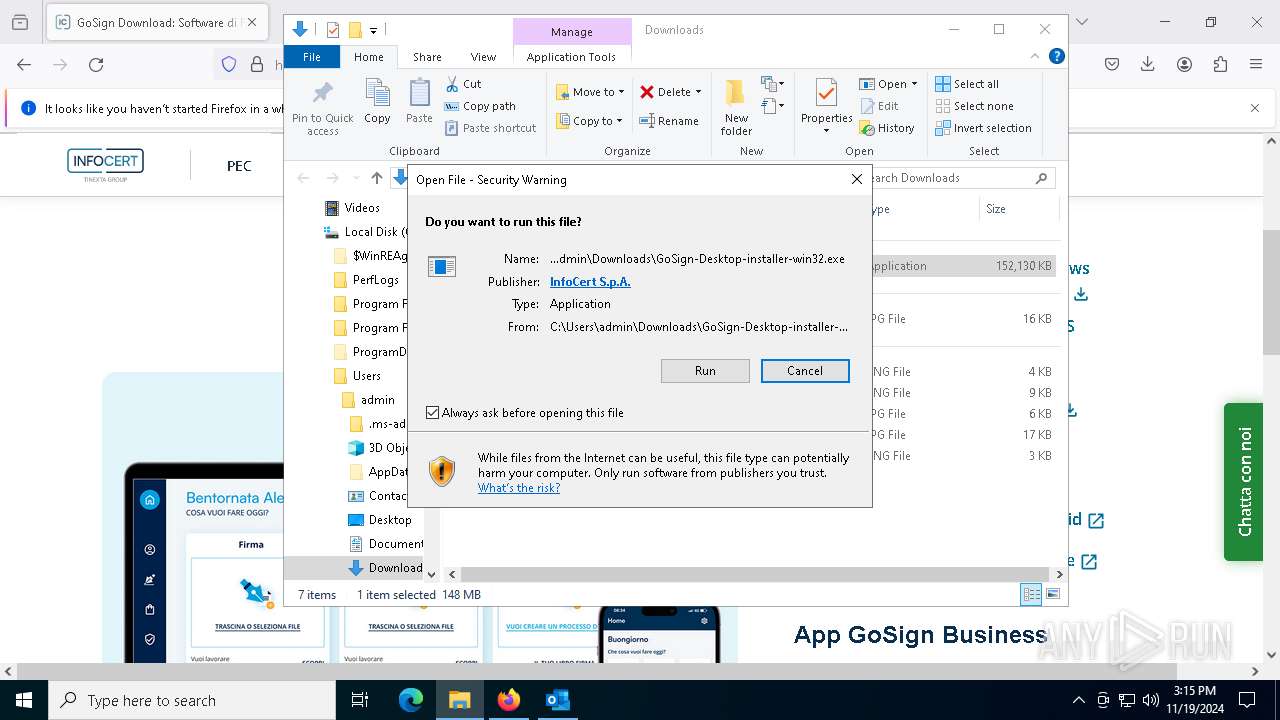This screenshot has width=1280, height=720.
Task: Switch to details view layout icon
Action: pyautogui.click(x=1031, y=594)
